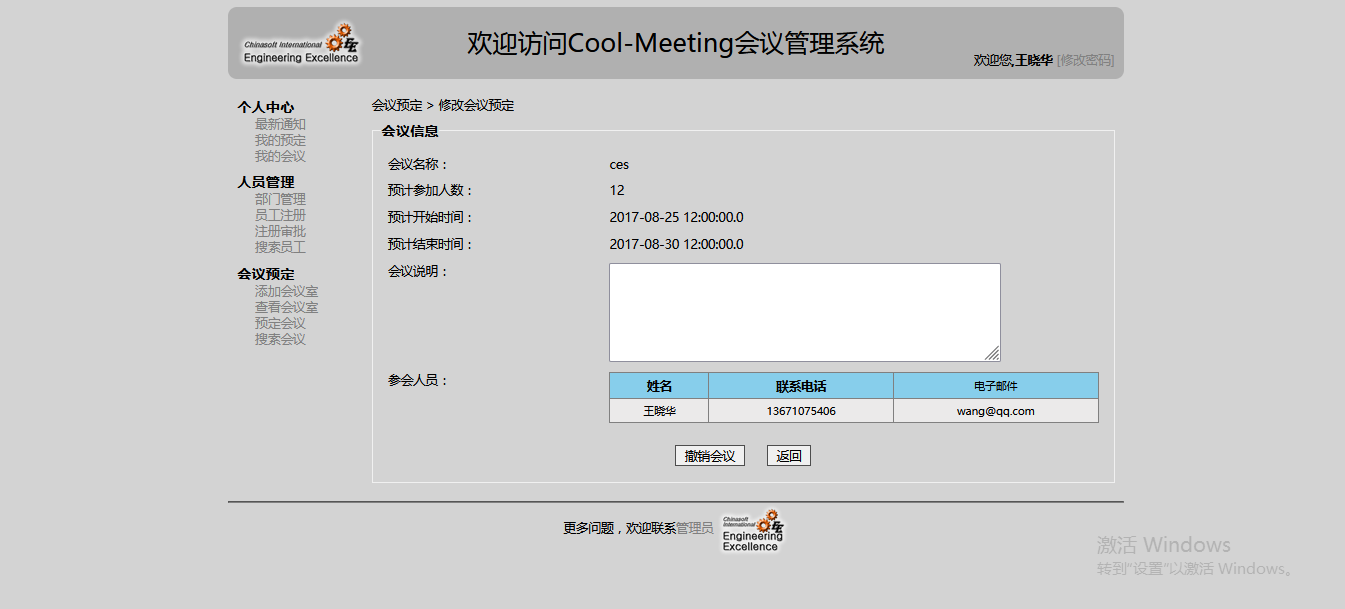Viewport: 1345px width, 609px height.
Task: Click end time 2017-08-30 12:00:00.0
Action: tap(676, 245)
